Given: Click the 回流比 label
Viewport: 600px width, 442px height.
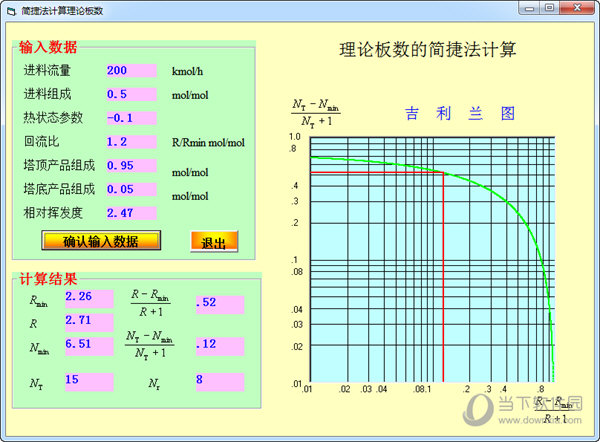Looking at the screenshot, I should (x=41, y=142).
